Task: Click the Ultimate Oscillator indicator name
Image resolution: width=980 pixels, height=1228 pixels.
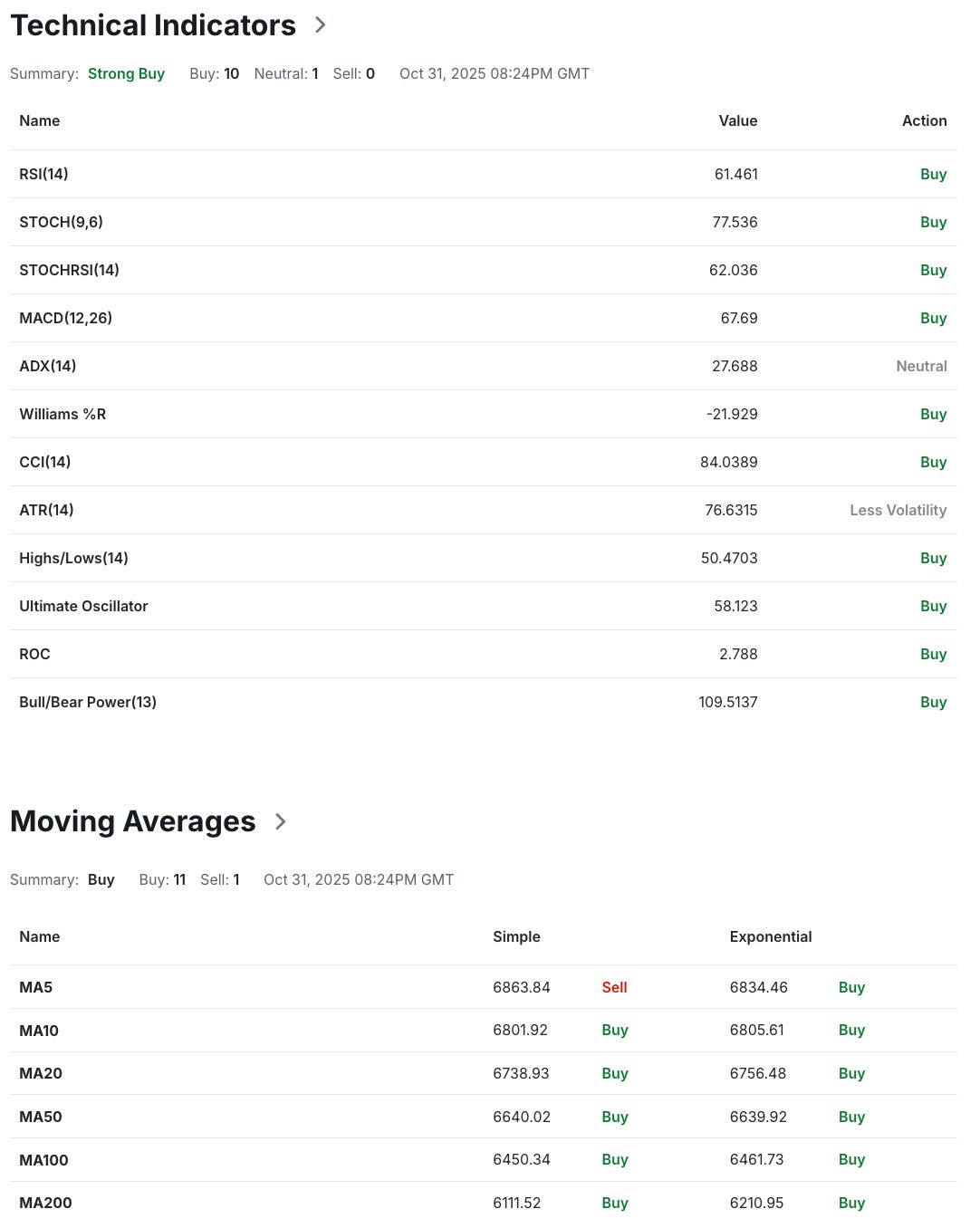Action: click(x=83, y=606)
